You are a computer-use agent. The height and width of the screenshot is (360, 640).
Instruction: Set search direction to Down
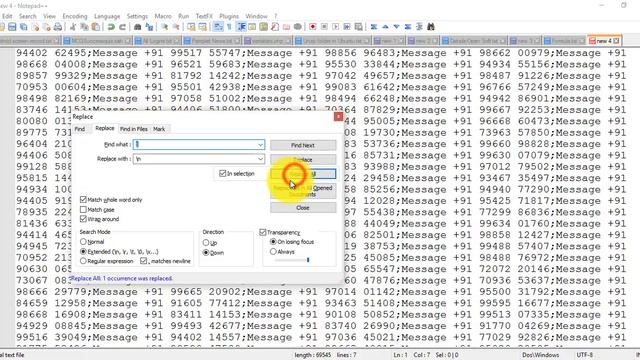pos(206,253)
